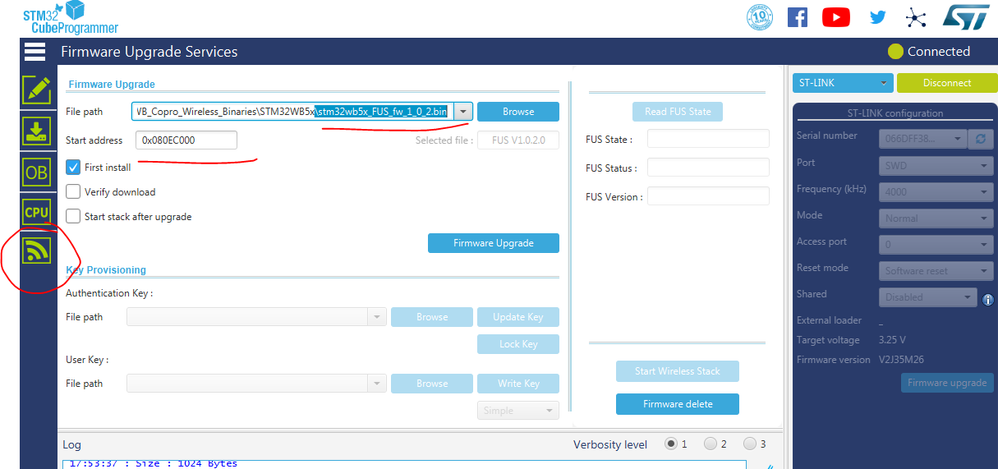Open the hamburger menu
Image resolution: width=998 pixels, height=469 pixels.
[x=34, y=52]
